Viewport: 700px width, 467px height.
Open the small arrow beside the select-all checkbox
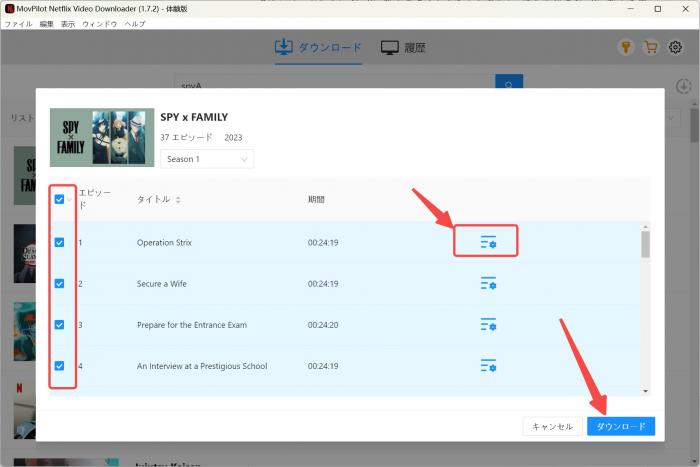70,200
